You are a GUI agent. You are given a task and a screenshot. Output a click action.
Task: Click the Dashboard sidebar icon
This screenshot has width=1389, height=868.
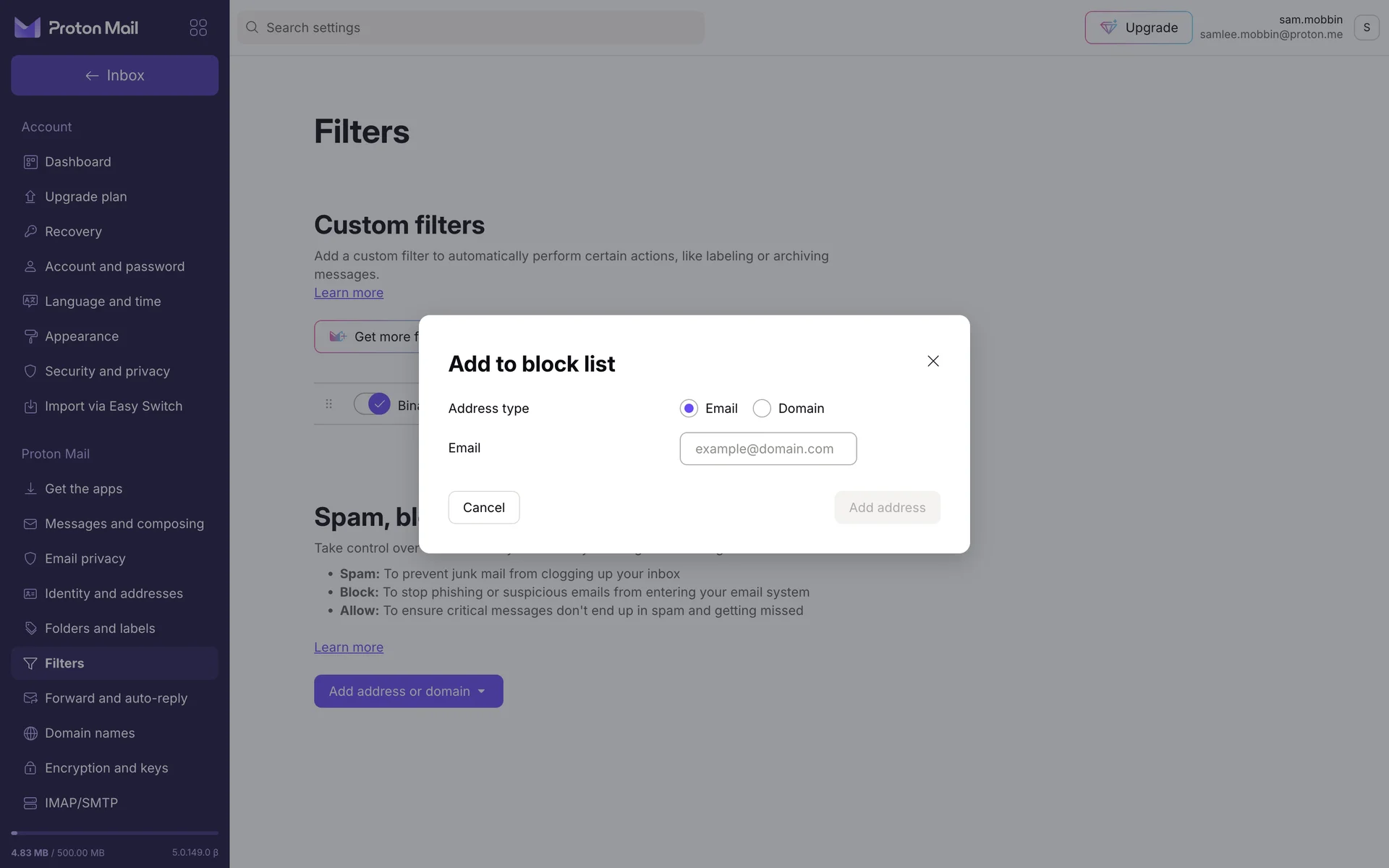coord(30,162)
